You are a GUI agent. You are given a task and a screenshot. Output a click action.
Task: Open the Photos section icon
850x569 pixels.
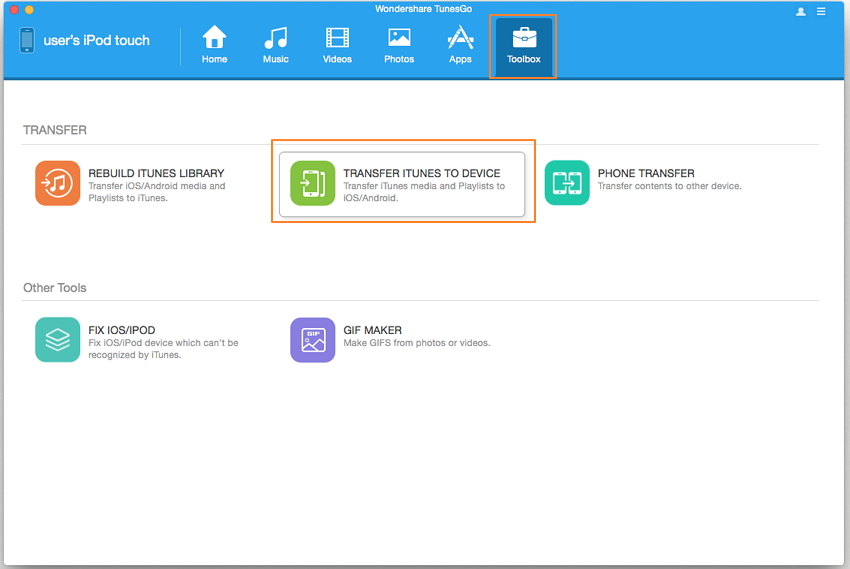pos(399,39)
